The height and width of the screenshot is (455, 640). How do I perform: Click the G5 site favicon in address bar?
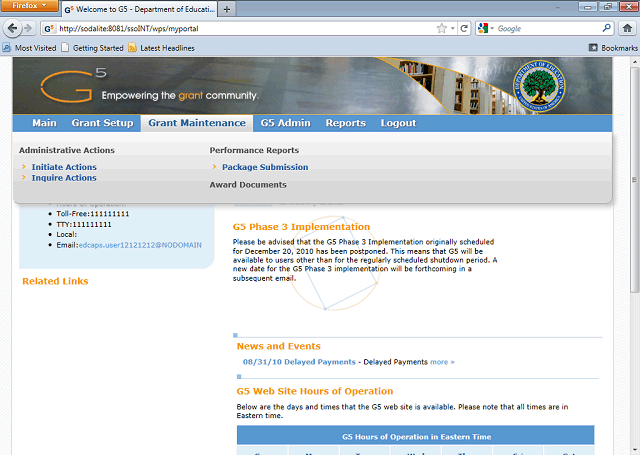pos(49,29)
